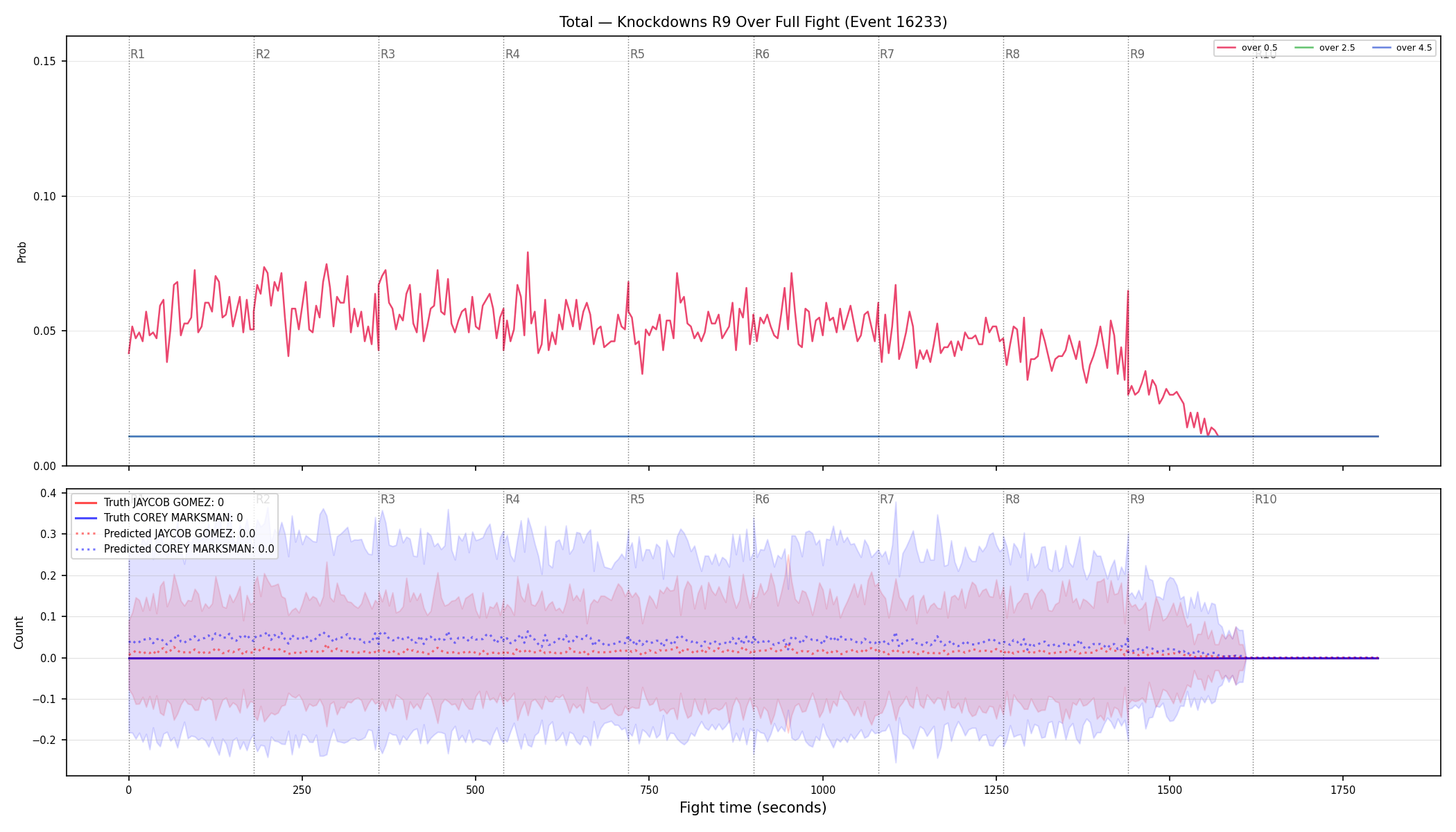Click the R8 round label in the Count chart
Image resolution: width=1456 pixels, height=832 pixels.
(x=1012, y=499)
